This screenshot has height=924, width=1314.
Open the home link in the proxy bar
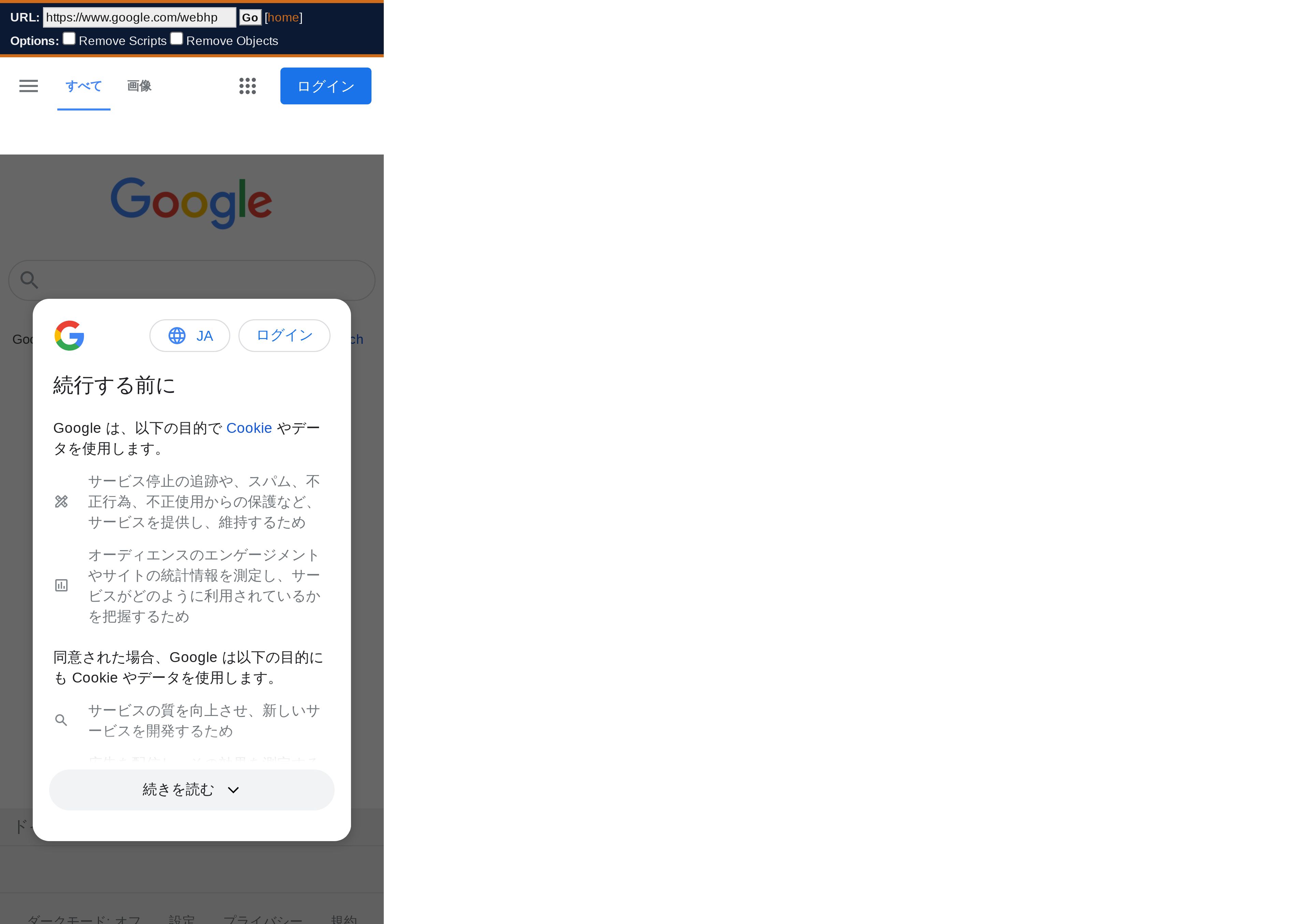click(x=283, y=18)
